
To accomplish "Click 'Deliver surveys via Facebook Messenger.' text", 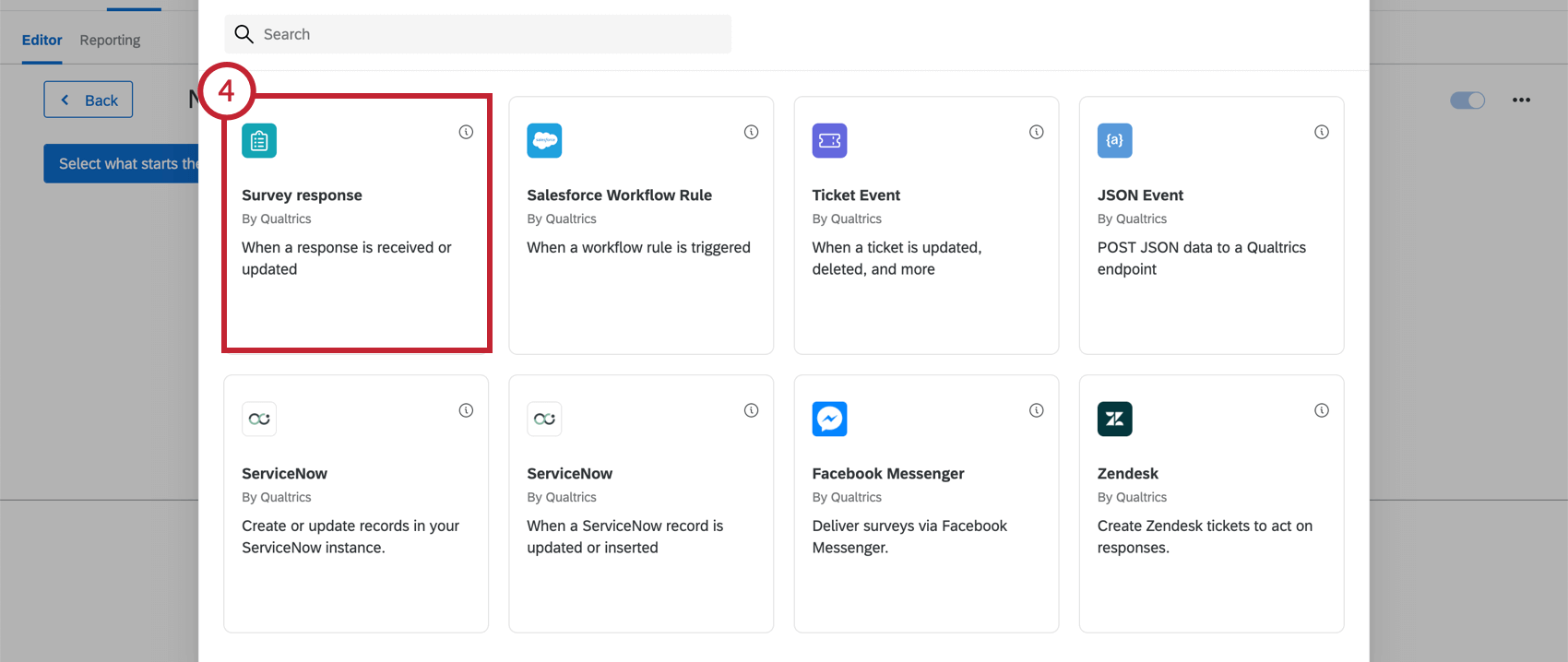I will [909, 537].
